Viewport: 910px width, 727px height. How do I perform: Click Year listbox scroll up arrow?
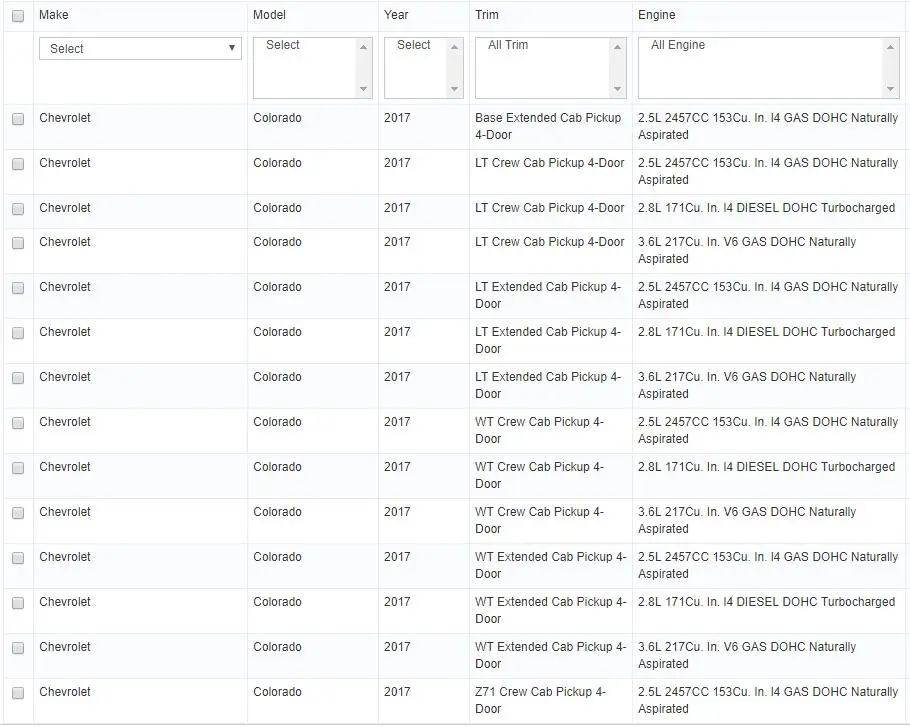click(454, 47)
